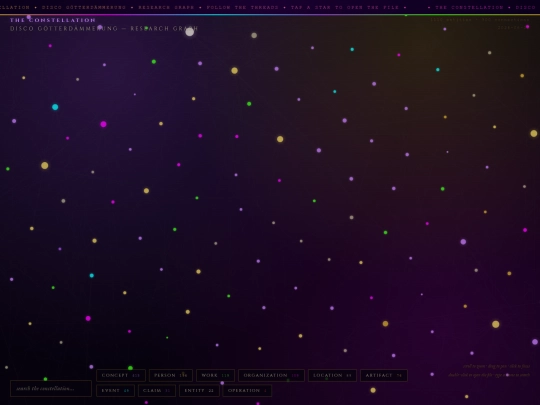Viewport: 540px width, 405px height.
Task: Open the big white star beside the subtitle
Action: [190, 32]
